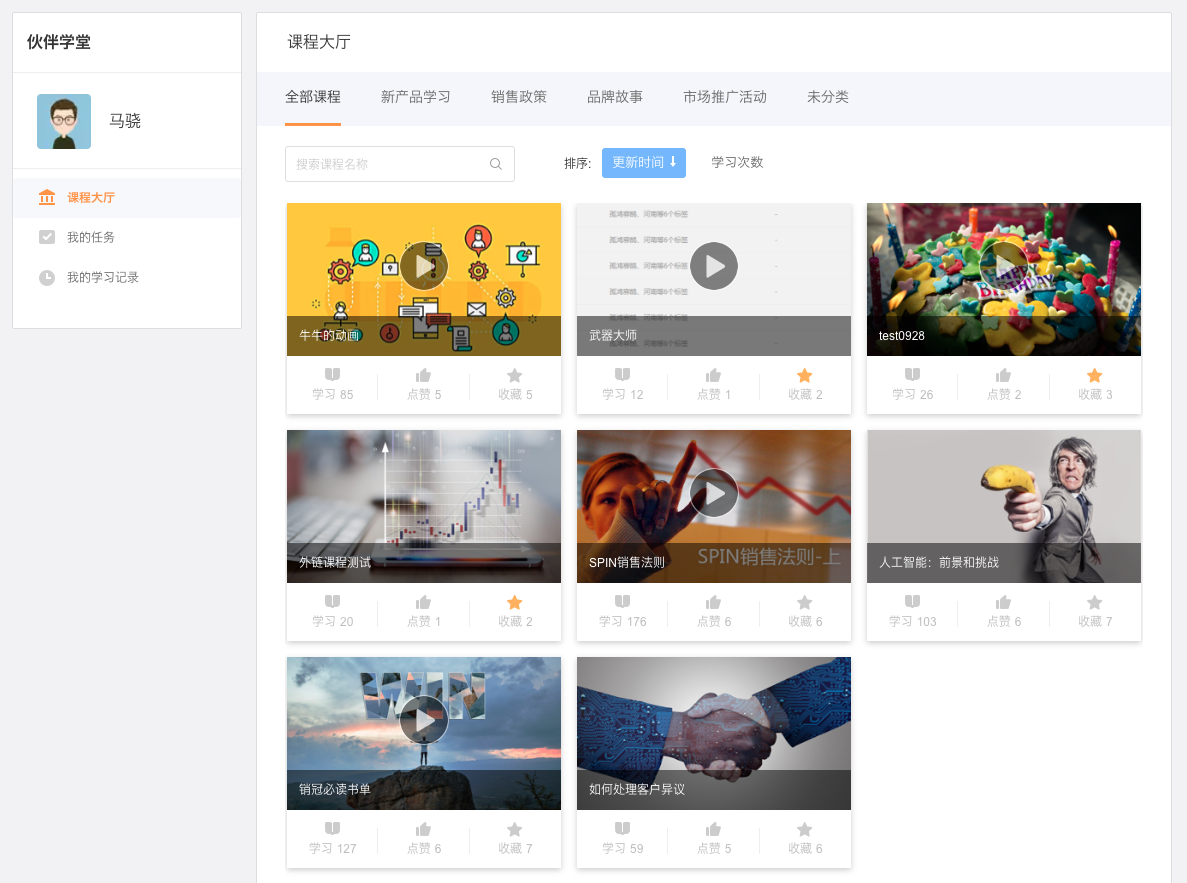Screen dimensions: 1187x883
Task: Click the study book icon under 外链课程测试
Action: pos(332,602)
